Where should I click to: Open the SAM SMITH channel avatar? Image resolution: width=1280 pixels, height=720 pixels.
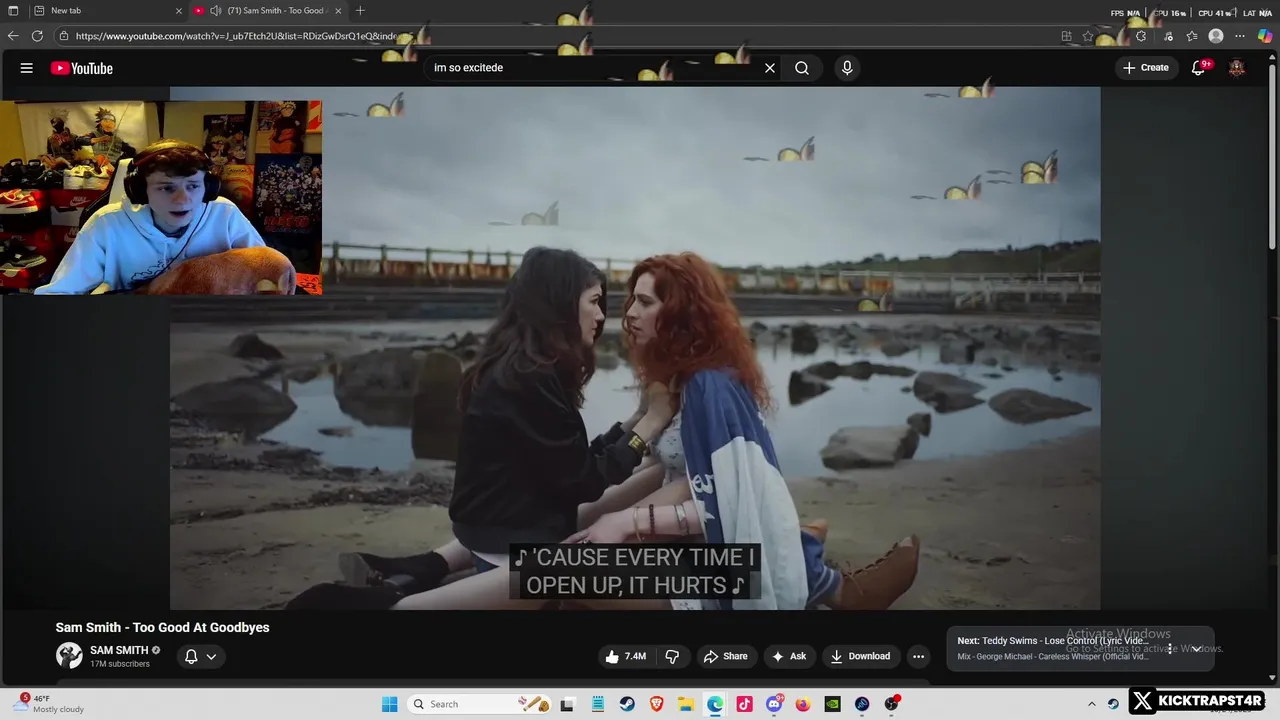[69, 656]
